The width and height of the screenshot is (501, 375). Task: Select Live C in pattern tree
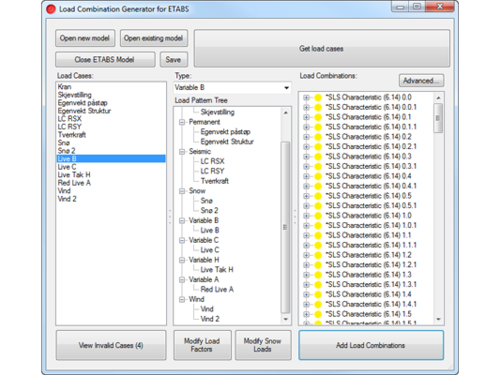tap(210, 250)
